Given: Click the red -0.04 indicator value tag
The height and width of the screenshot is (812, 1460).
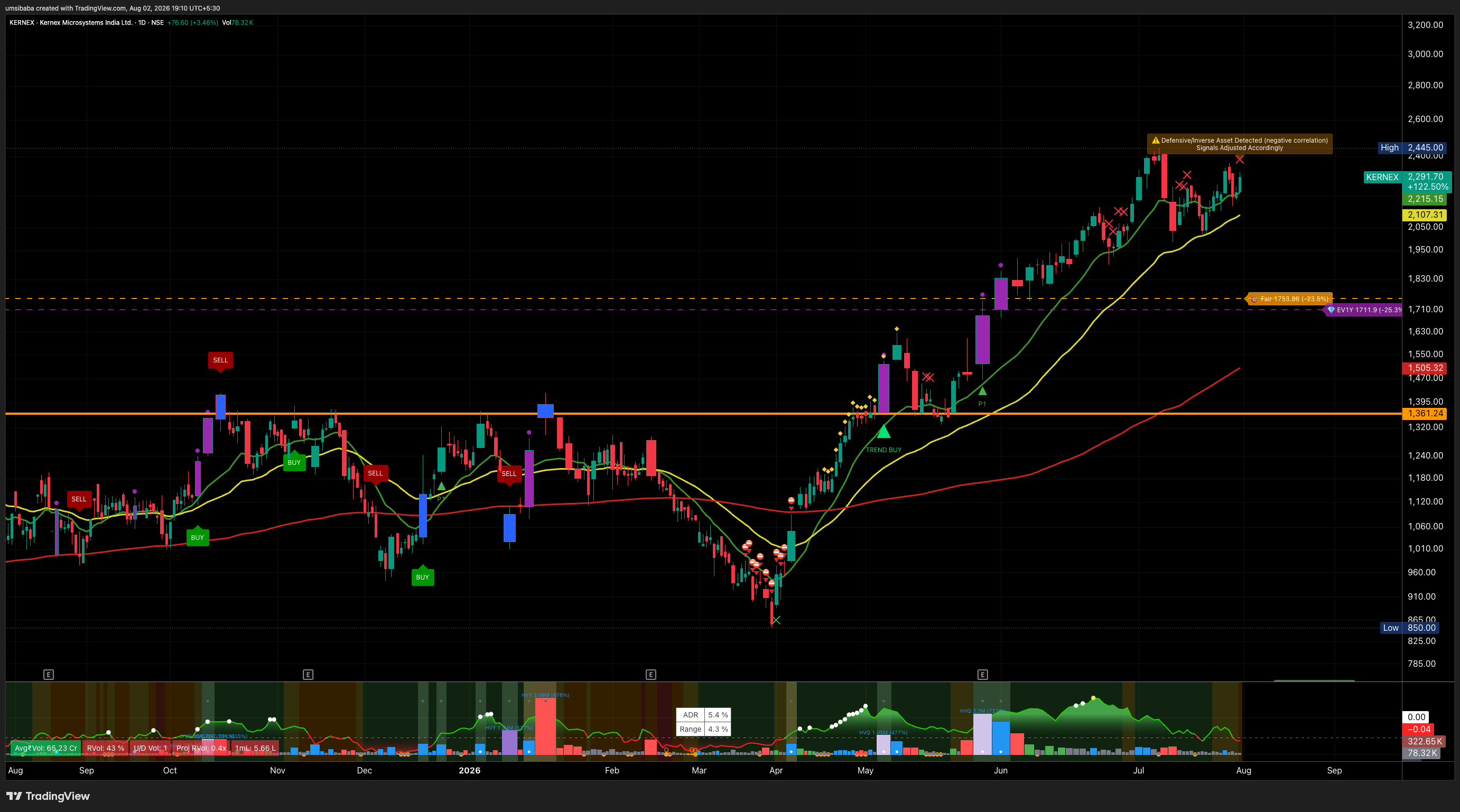Looking at the screenshot, I should (1419, 729).
